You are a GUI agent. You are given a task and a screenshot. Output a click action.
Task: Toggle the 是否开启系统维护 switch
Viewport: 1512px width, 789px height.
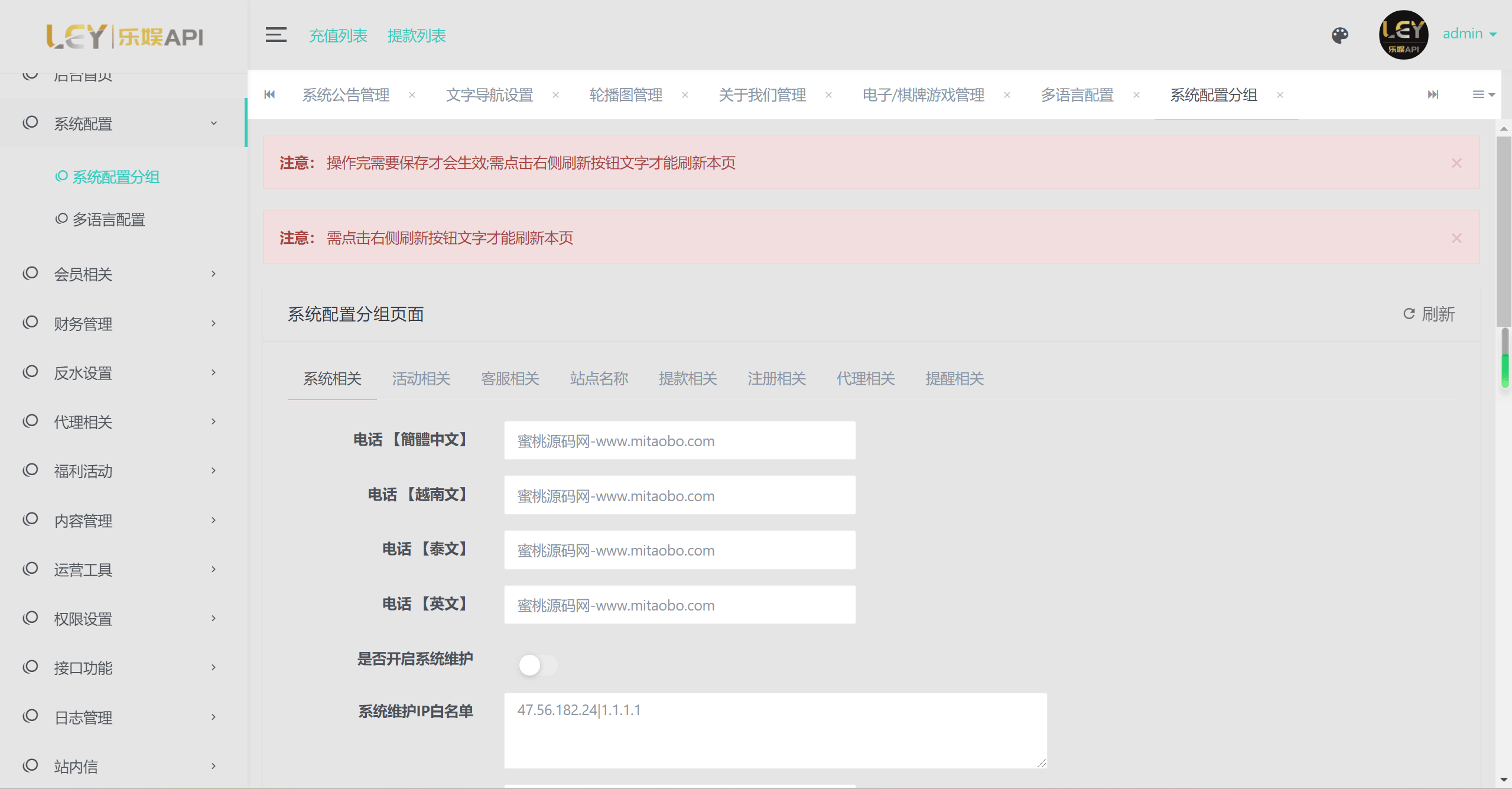[538, 665]
